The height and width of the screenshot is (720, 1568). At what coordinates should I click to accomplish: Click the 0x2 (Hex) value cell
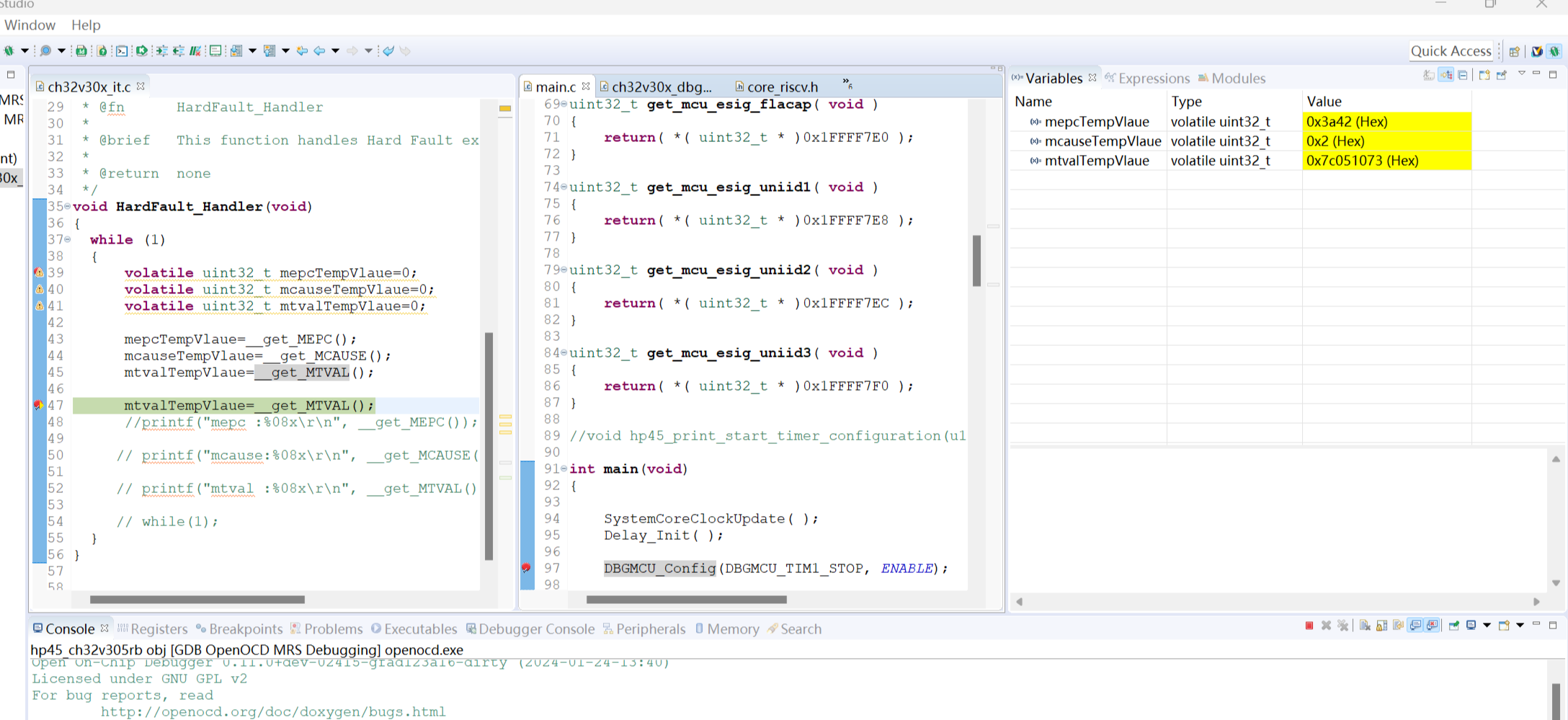1386,141
